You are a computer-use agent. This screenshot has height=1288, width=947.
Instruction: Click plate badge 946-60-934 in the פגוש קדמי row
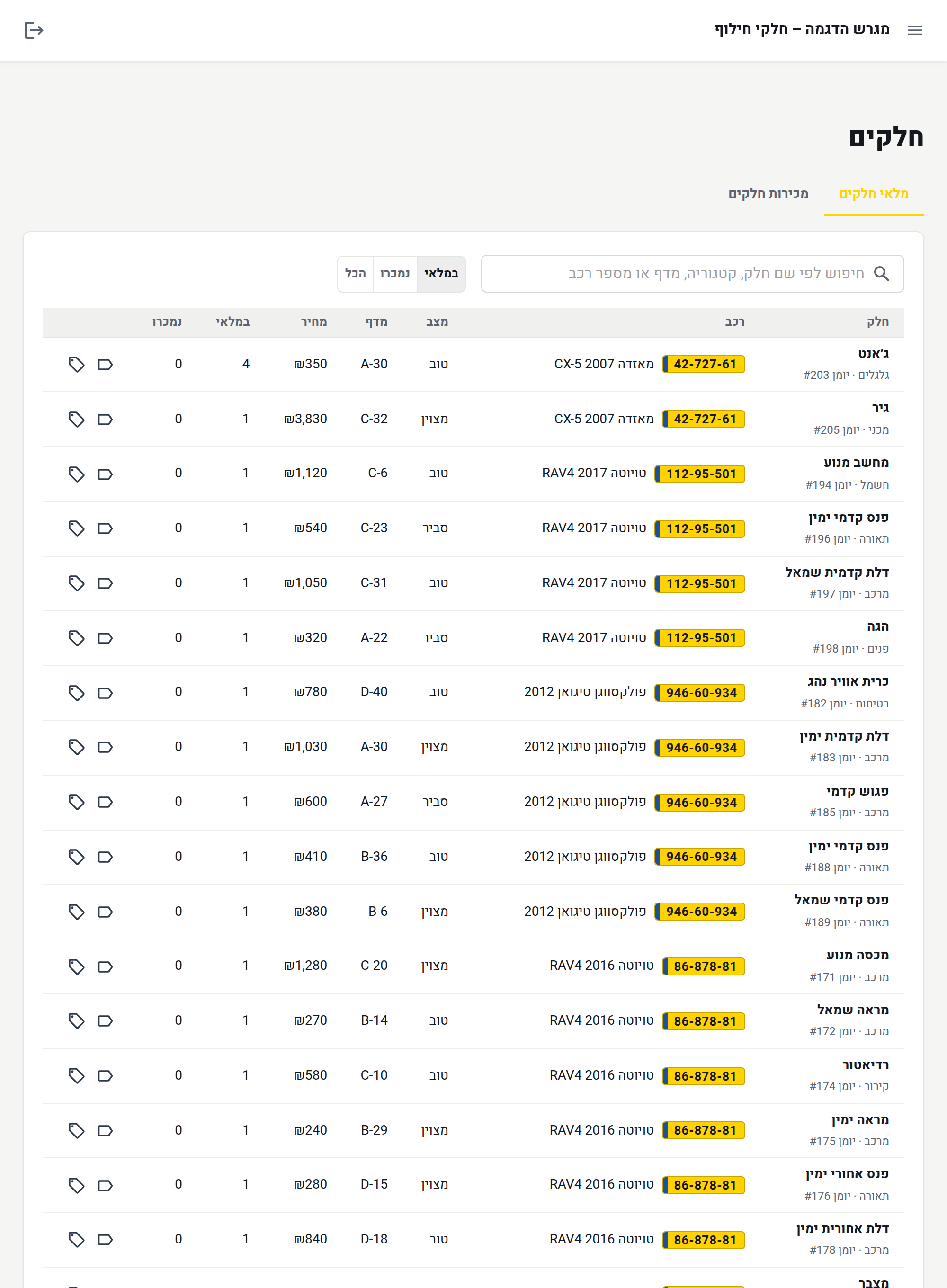tap(700, 803)
